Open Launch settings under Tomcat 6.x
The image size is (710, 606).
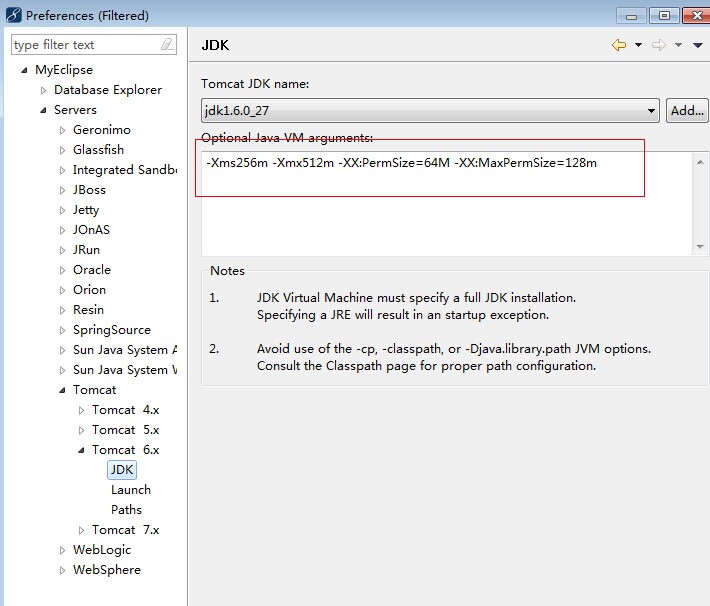pyautogui.click(x=131, y=490)
